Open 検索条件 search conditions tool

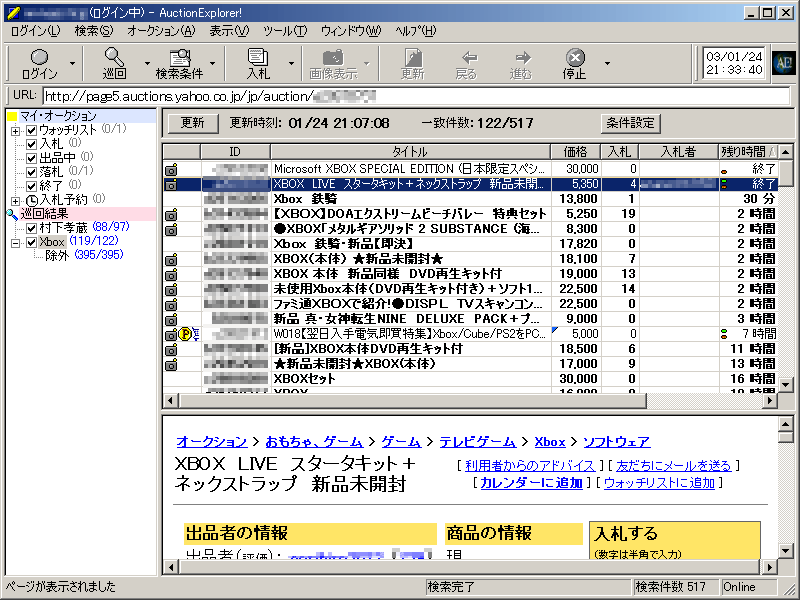pyautogui.click(x=179, y=63)
